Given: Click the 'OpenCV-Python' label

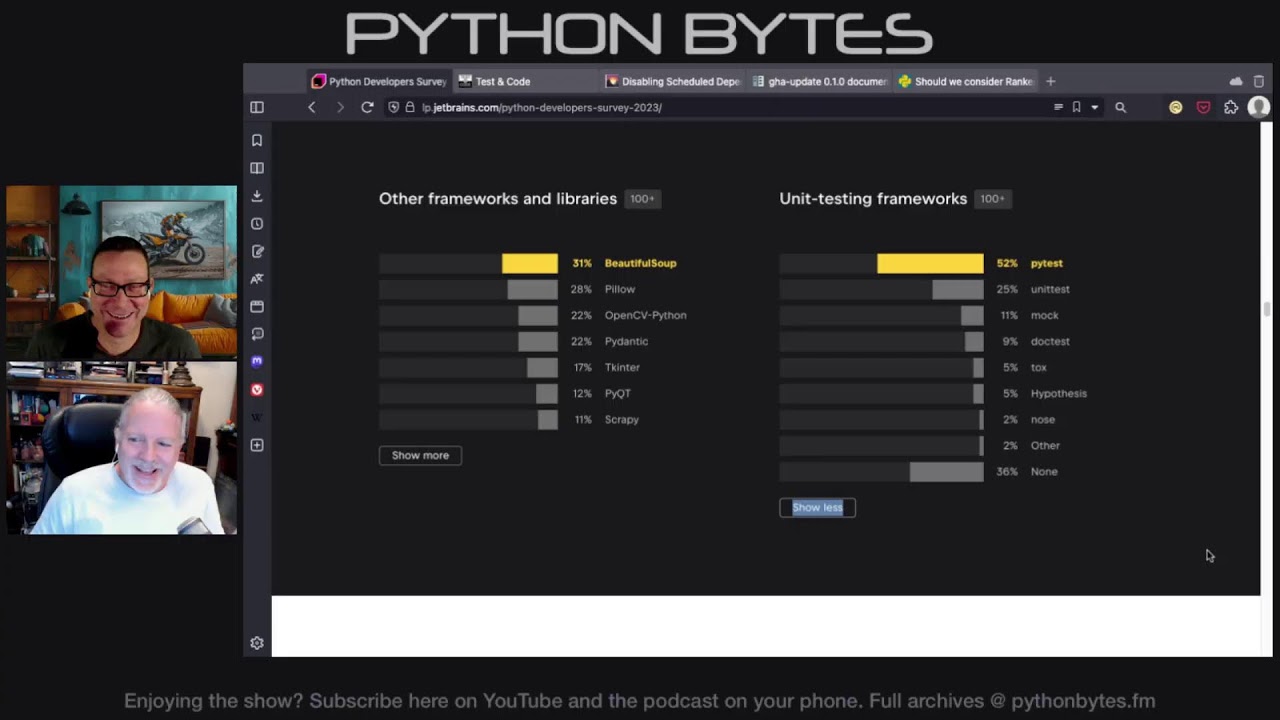Looking at the screenshot, I should [645, 315].
